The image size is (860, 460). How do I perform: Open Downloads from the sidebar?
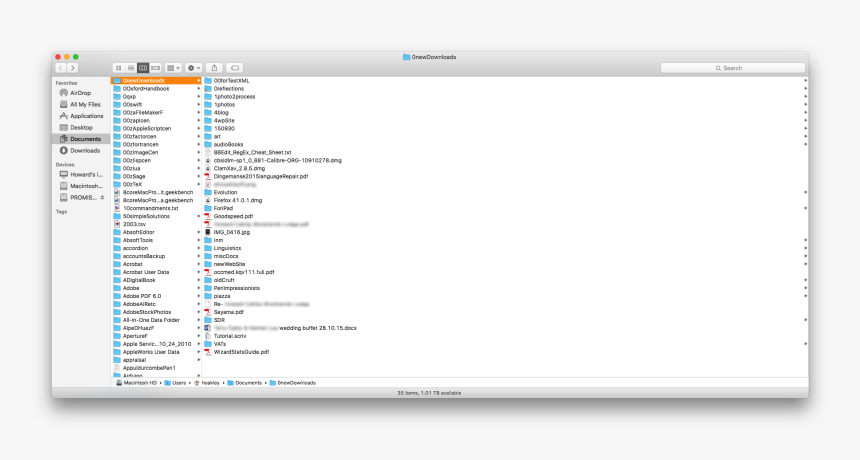click(81, 151)
